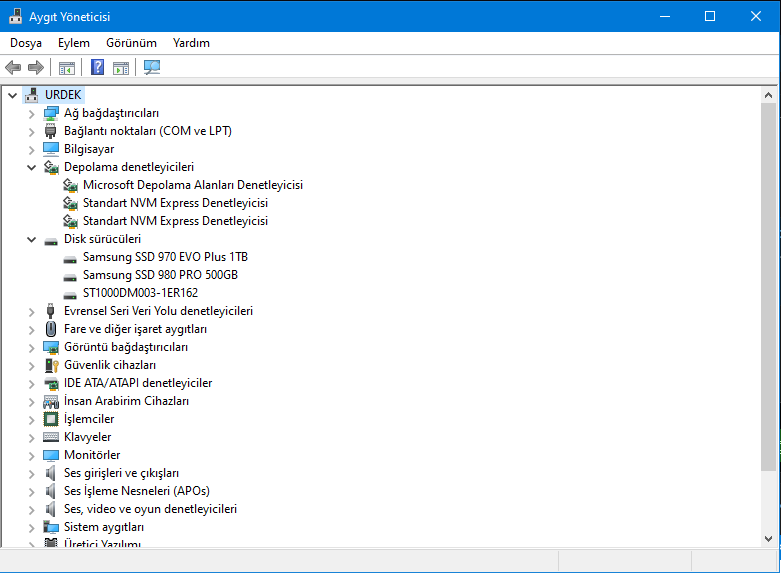The width and height of the screenshot is (781, 573).
Task: Open the Help toolbar icon with question mark
Action: click(98, 67)
